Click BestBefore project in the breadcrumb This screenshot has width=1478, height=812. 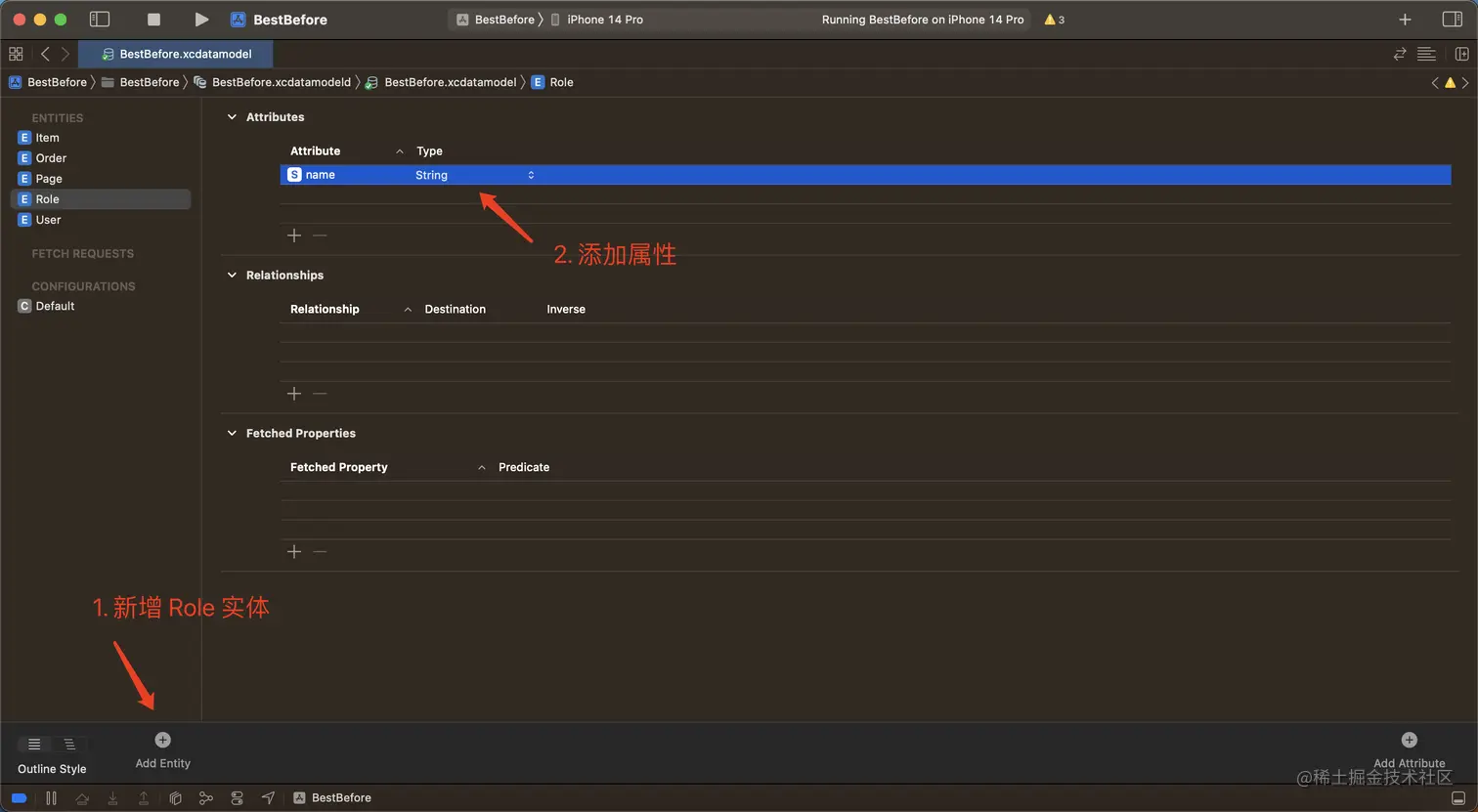point(48,83)
